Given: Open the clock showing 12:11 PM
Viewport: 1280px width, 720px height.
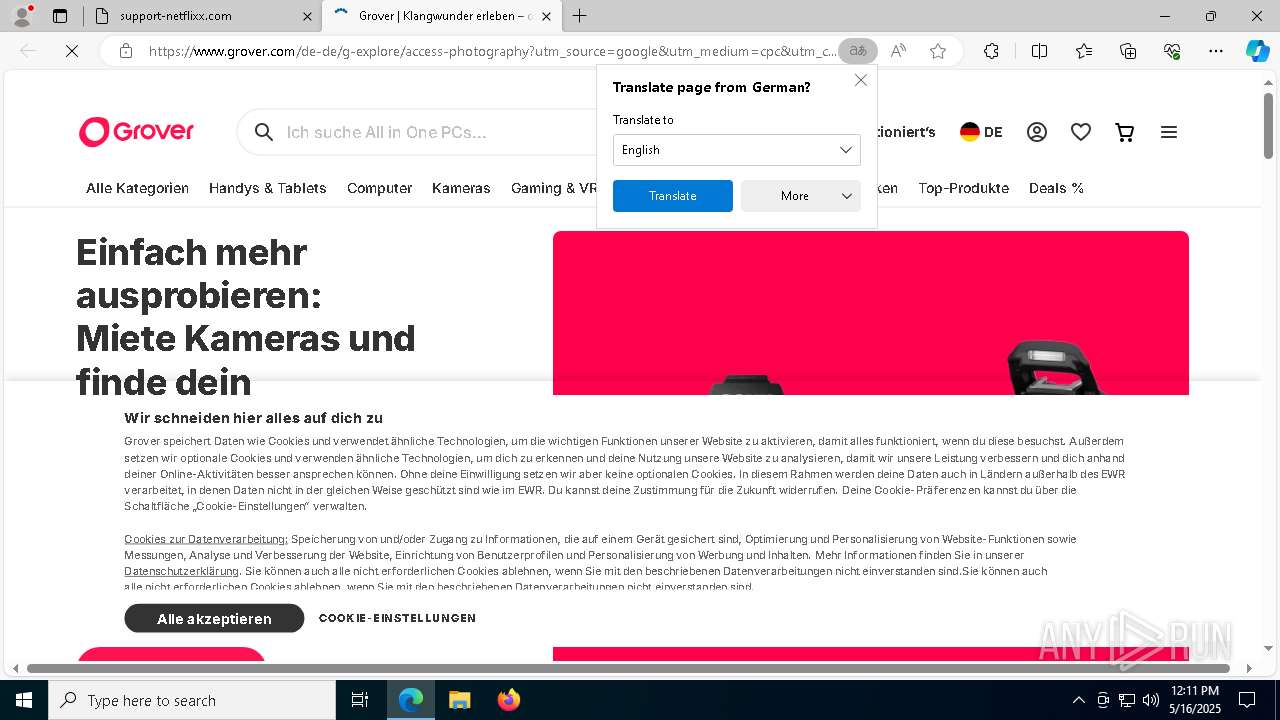Looking at the screenshot, I should [x=1194, y=700].
